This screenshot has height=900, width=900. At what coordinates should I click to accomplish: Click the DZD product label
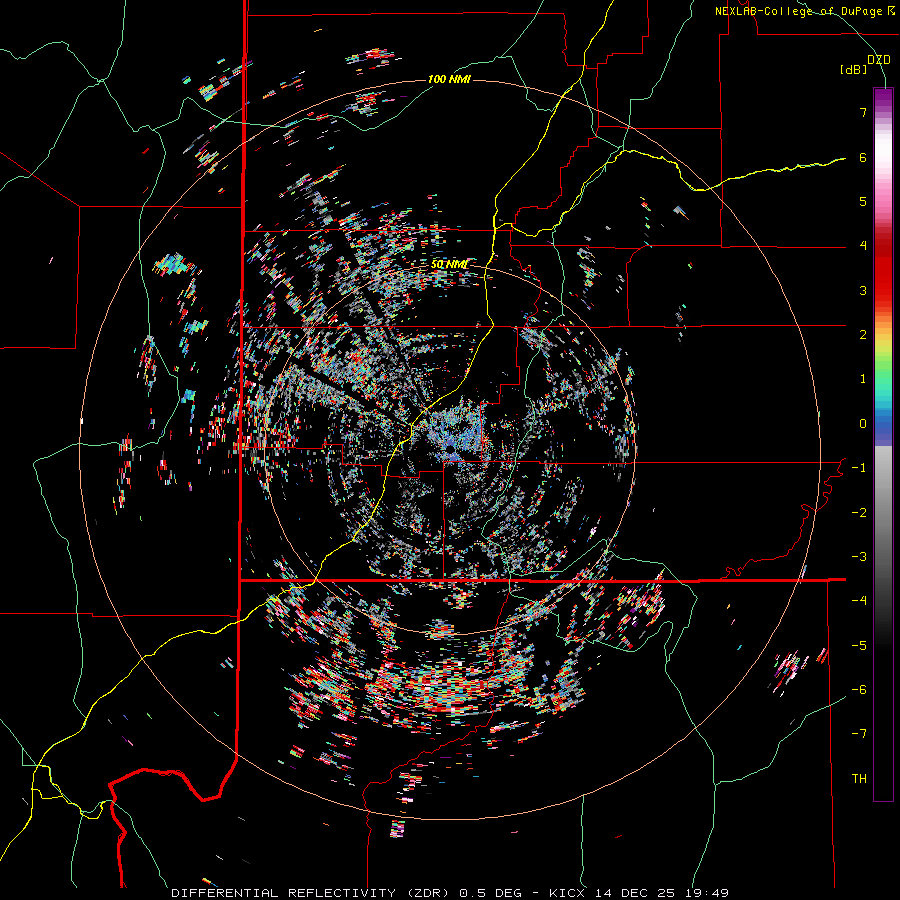click(878, 60)
